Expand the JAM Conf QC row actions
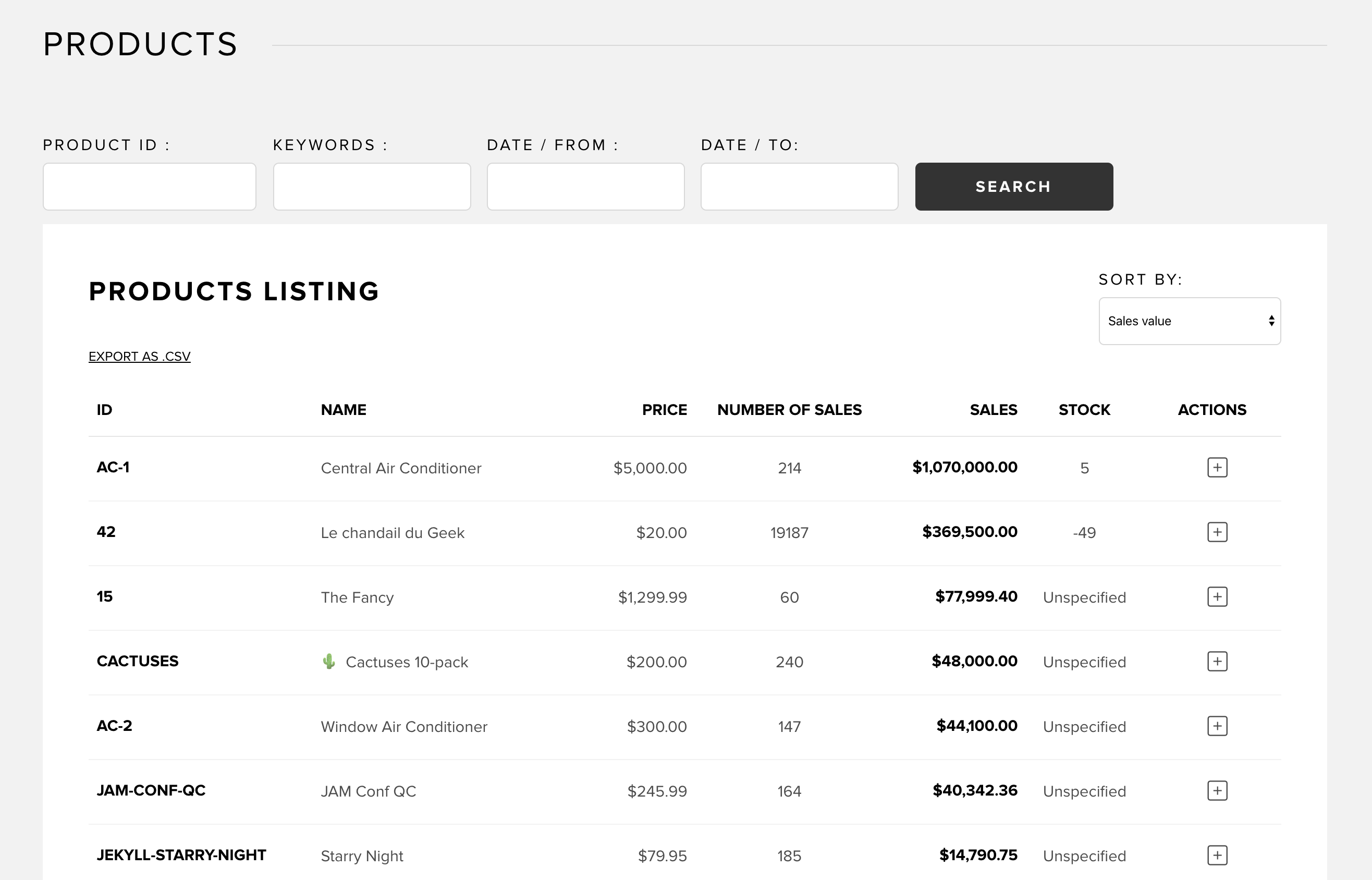 (x=1217, y=790)
